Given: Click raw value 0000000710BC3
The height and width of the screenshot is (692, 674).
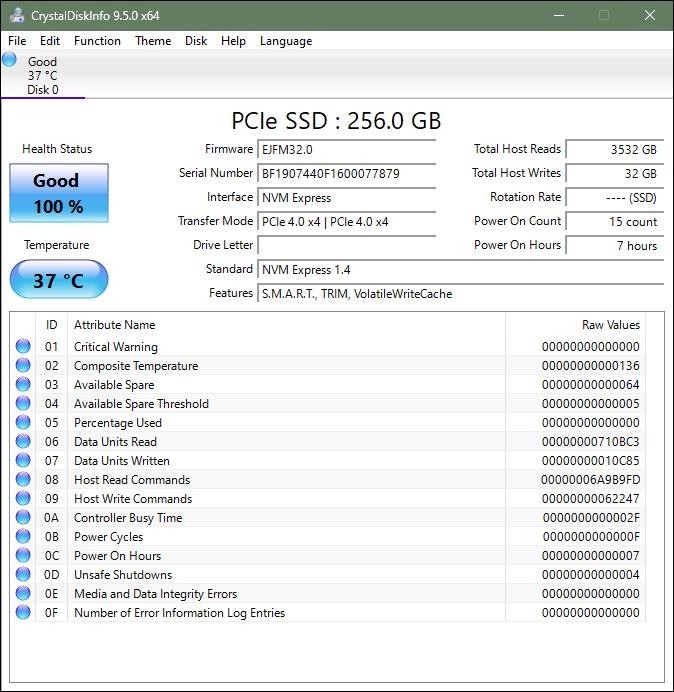Looking at the screenshot, I should tap(591, 442).
